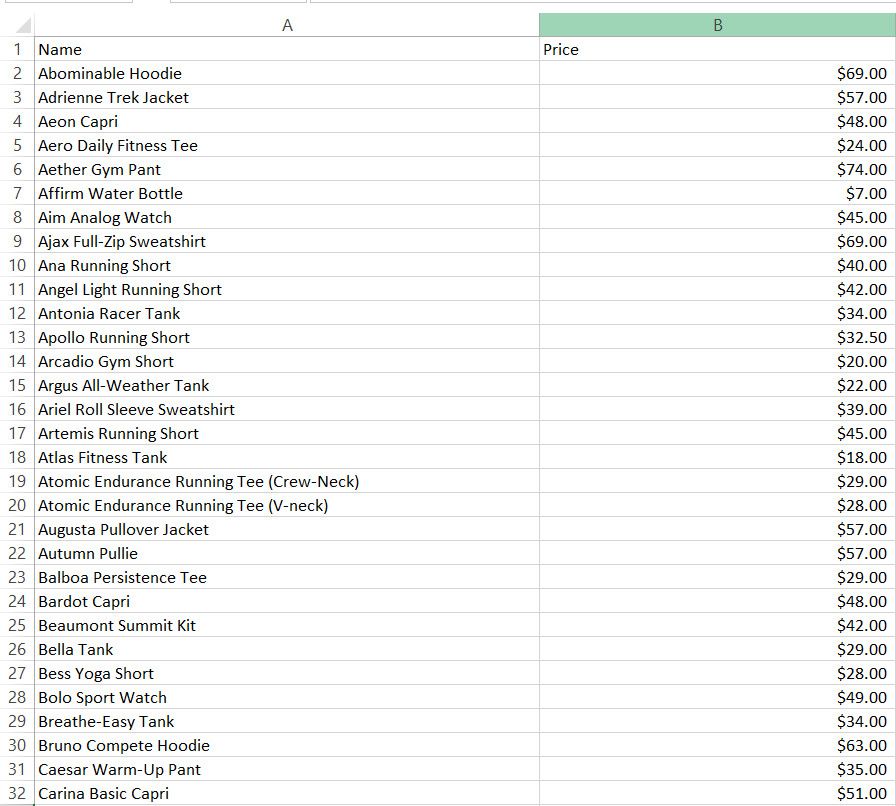This screenshot has width=896, height=806.
Task: Select the Adrienne Trek Jacket cell
Action: coord(287,97)
